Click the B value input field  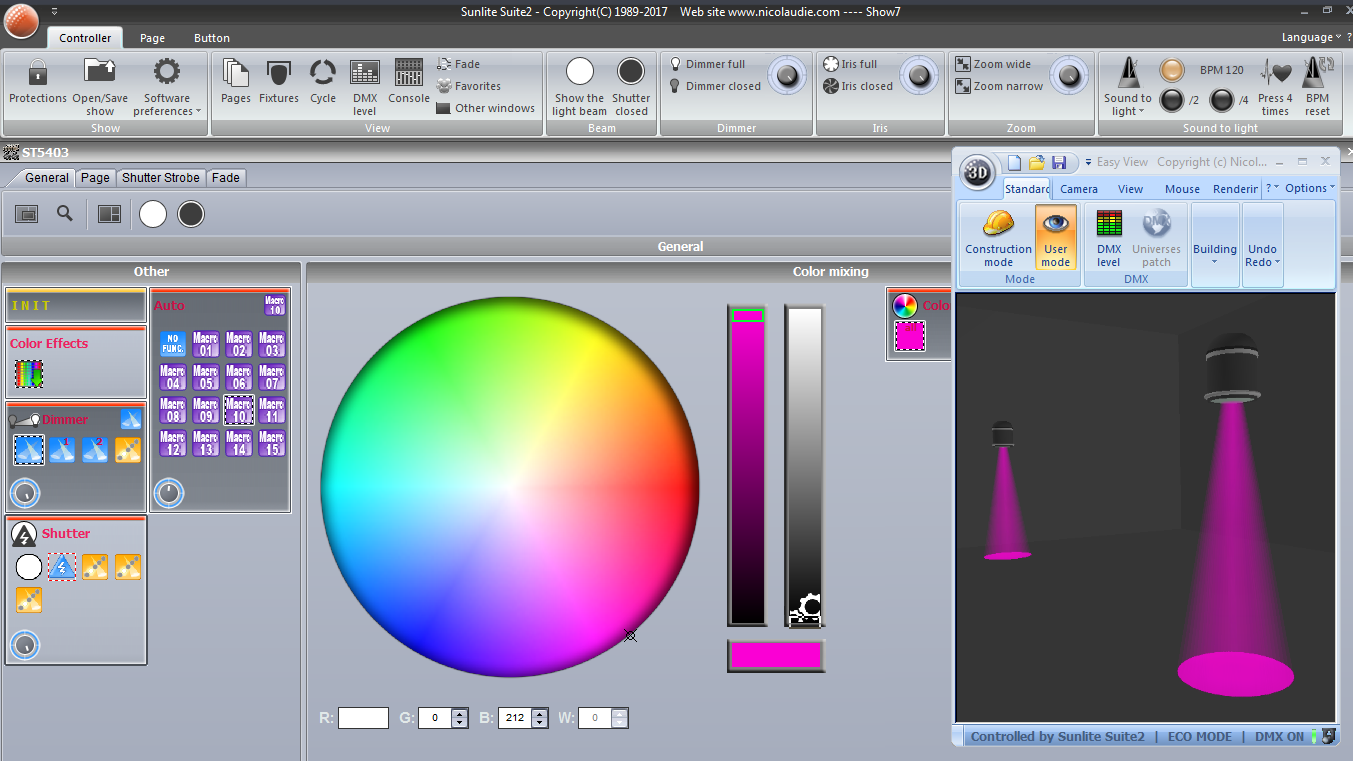pyautogui.click(x=515, y=717)
